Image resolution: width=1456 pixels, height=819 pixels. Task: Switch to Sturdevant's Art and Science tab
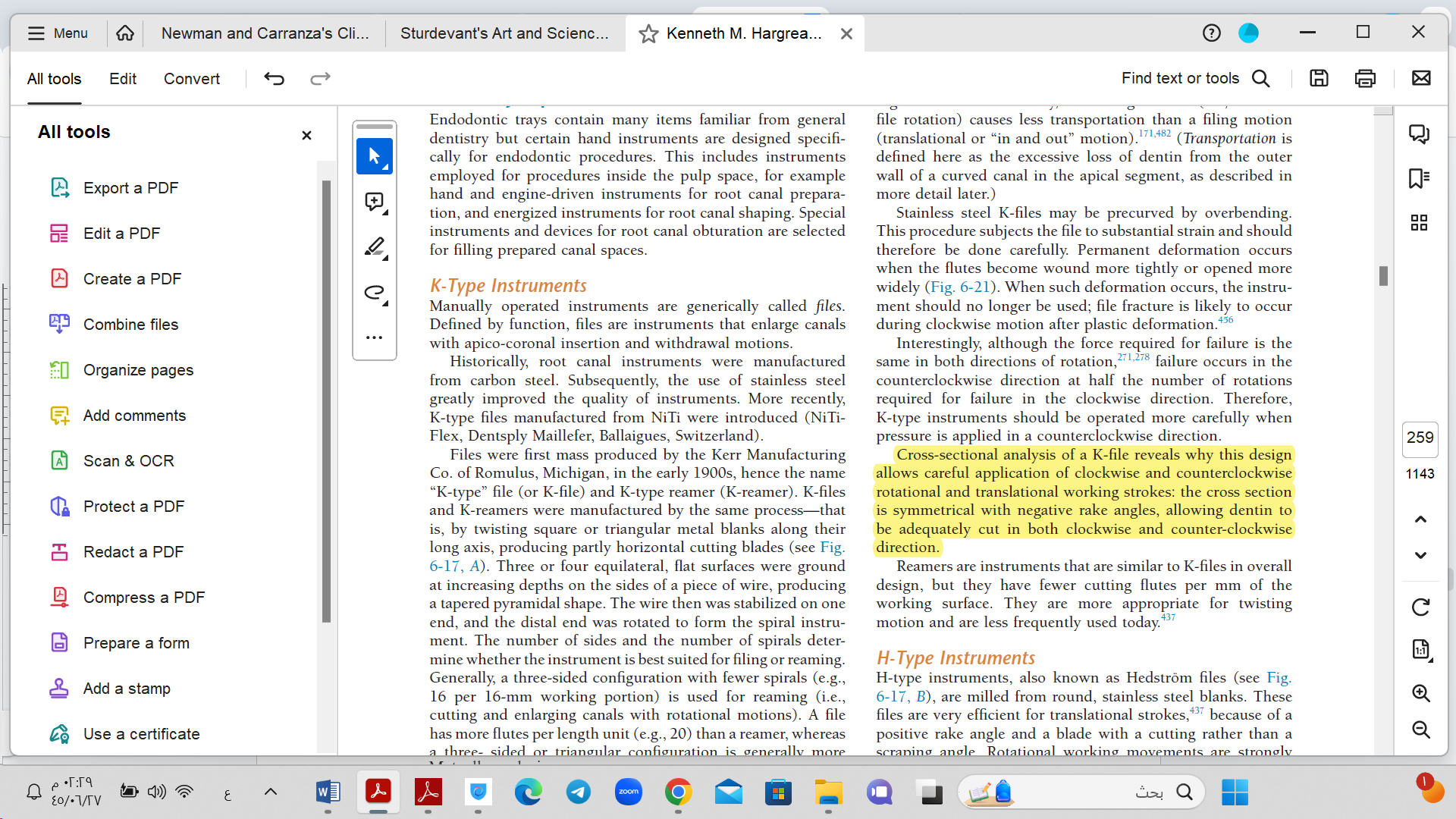(x=504, y=33)
